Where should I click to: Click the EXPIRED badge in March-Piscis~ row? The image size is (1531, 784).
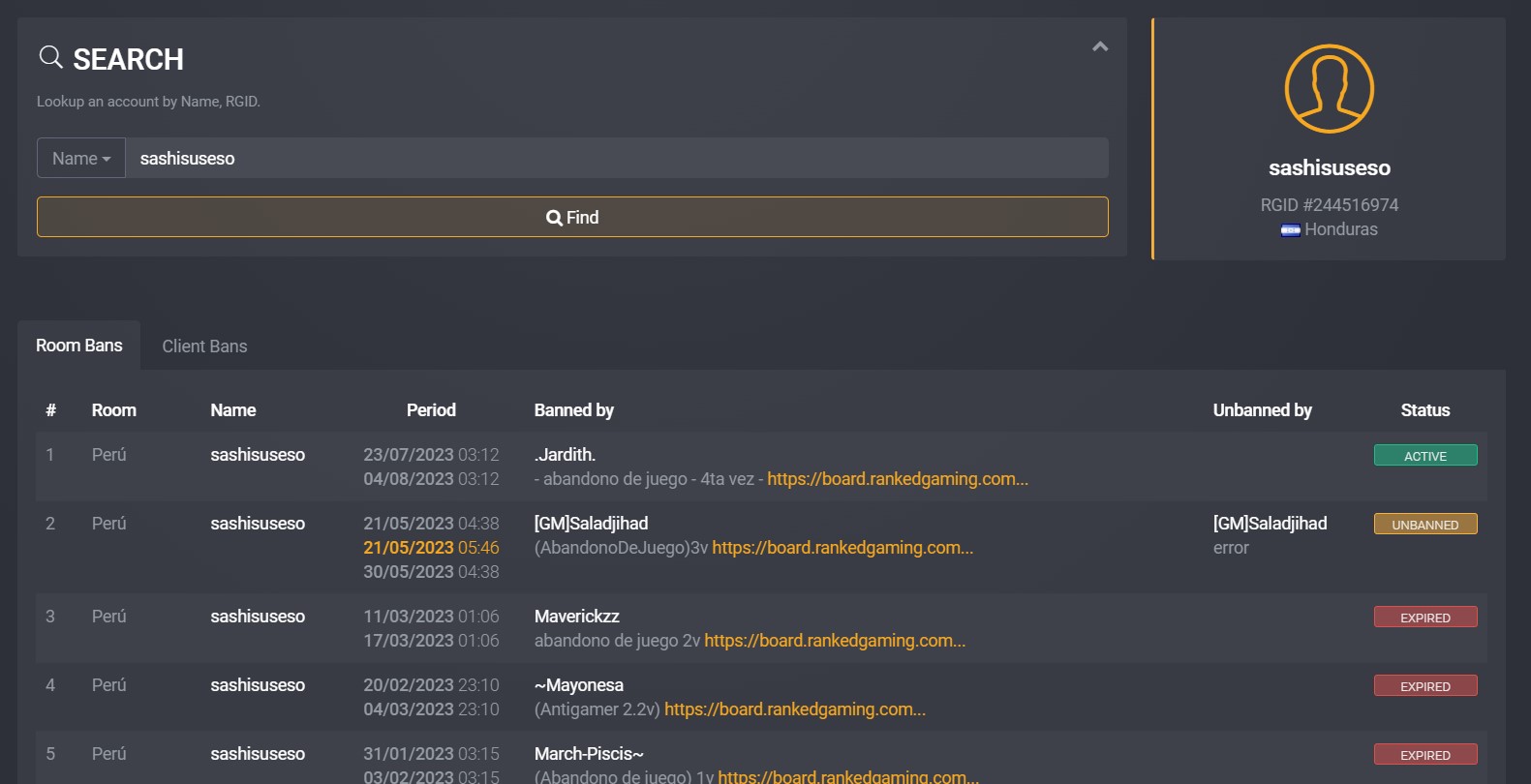(x=1425, y=755)
